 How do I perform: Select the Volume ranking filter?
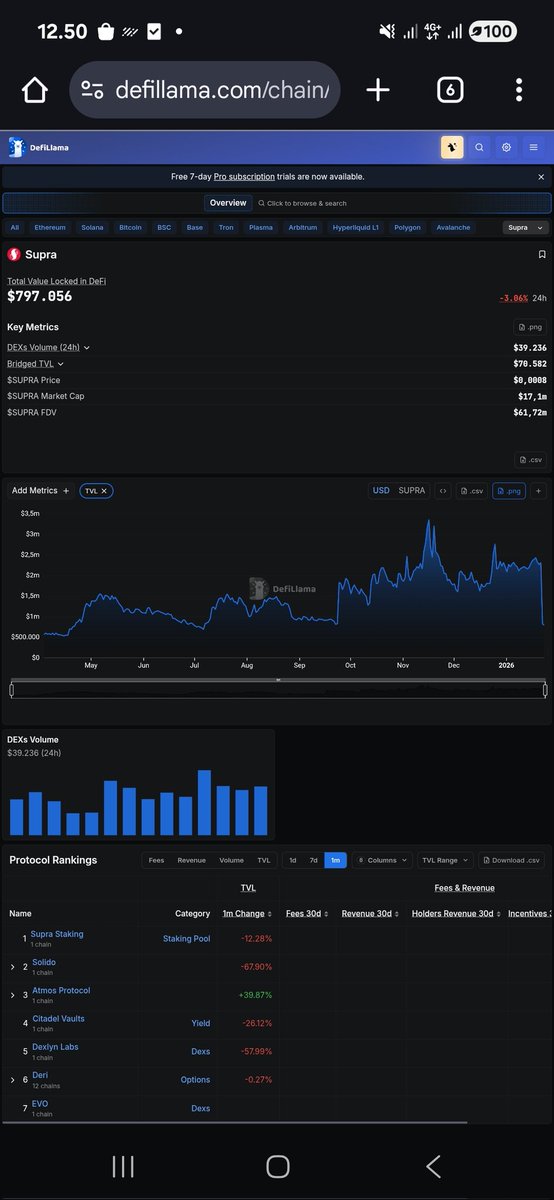coord(232,860)
